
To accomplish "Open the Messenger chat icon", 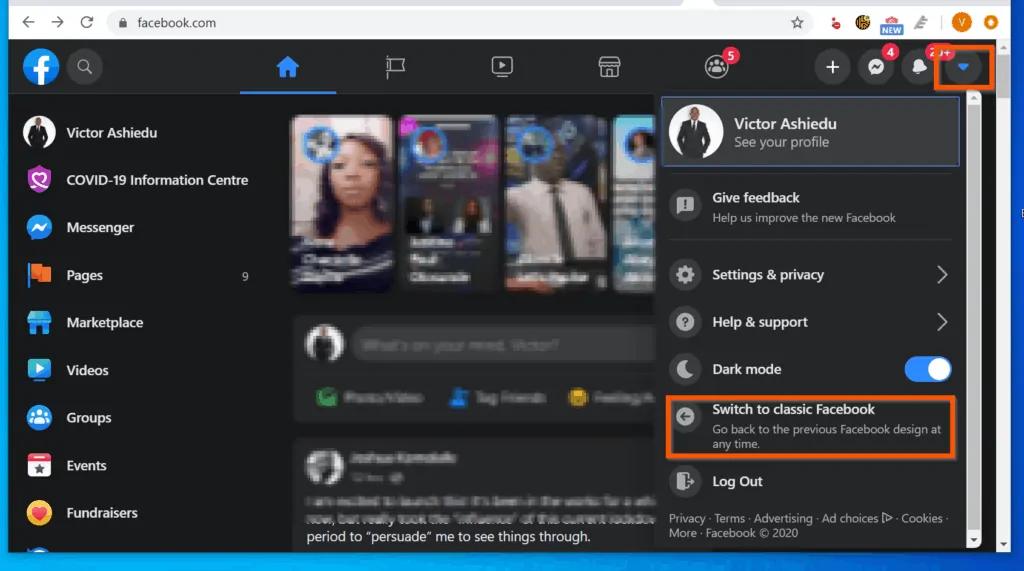I will tap(876, 67).
